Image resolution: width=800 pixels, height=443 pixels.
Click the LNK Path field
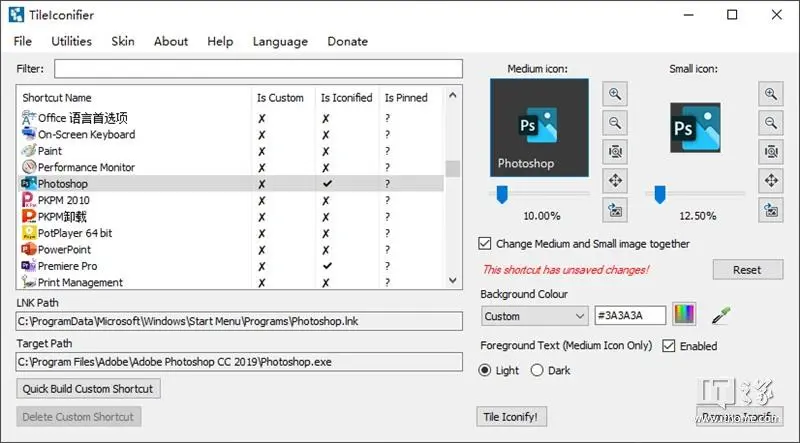(239, 321)
